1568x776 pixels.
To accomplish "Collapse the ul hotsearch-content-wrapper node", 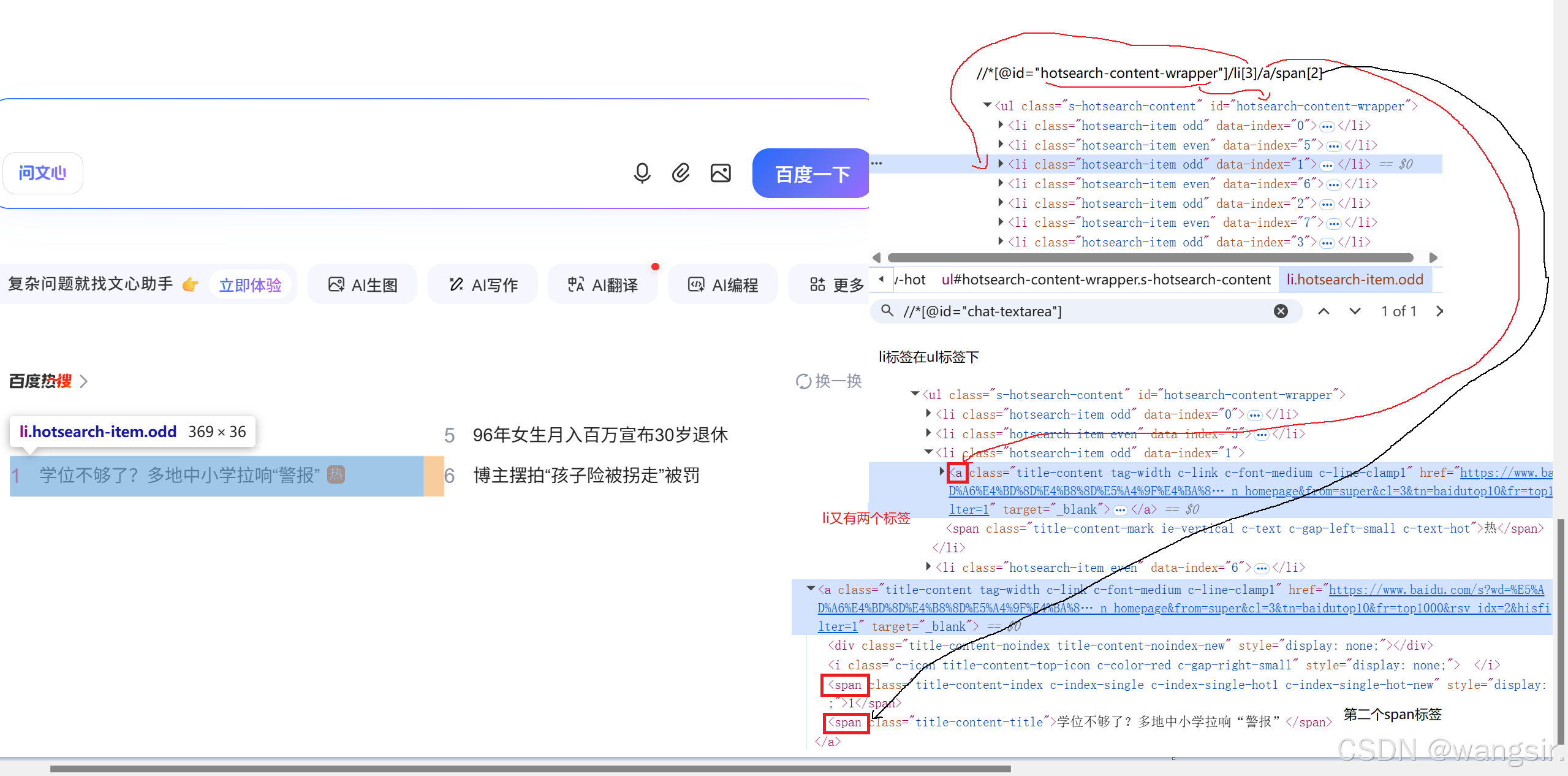I will pos(987,105).
